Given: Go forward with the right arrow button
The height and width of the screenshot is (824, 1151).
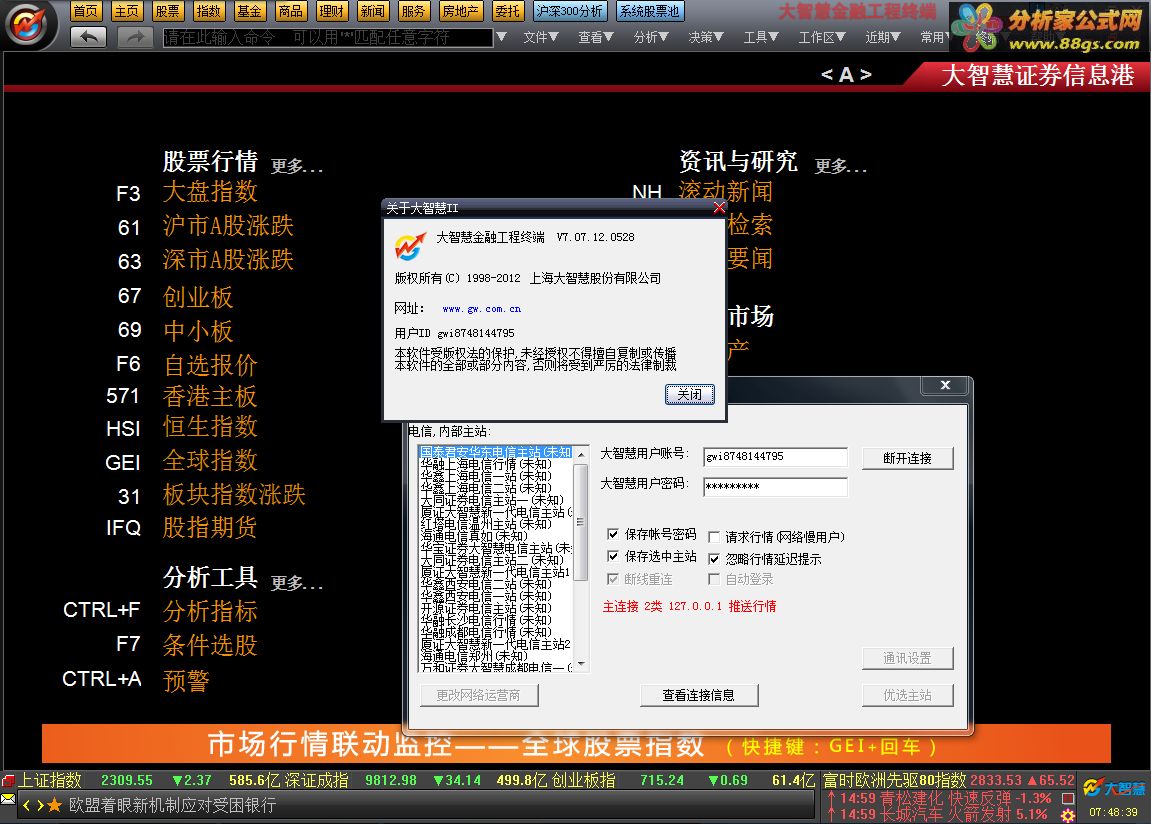Looking at the screenshot, I should (x=135, y=37).
